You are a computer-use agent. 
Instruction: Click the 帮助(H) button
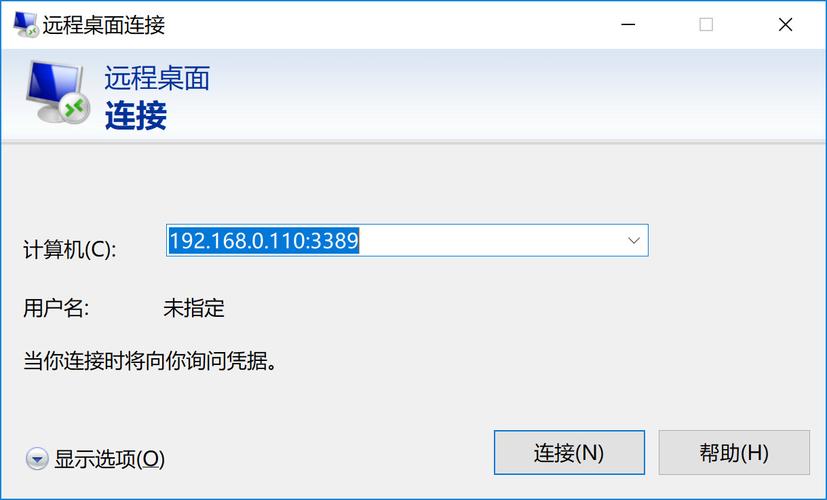point(734,453)
